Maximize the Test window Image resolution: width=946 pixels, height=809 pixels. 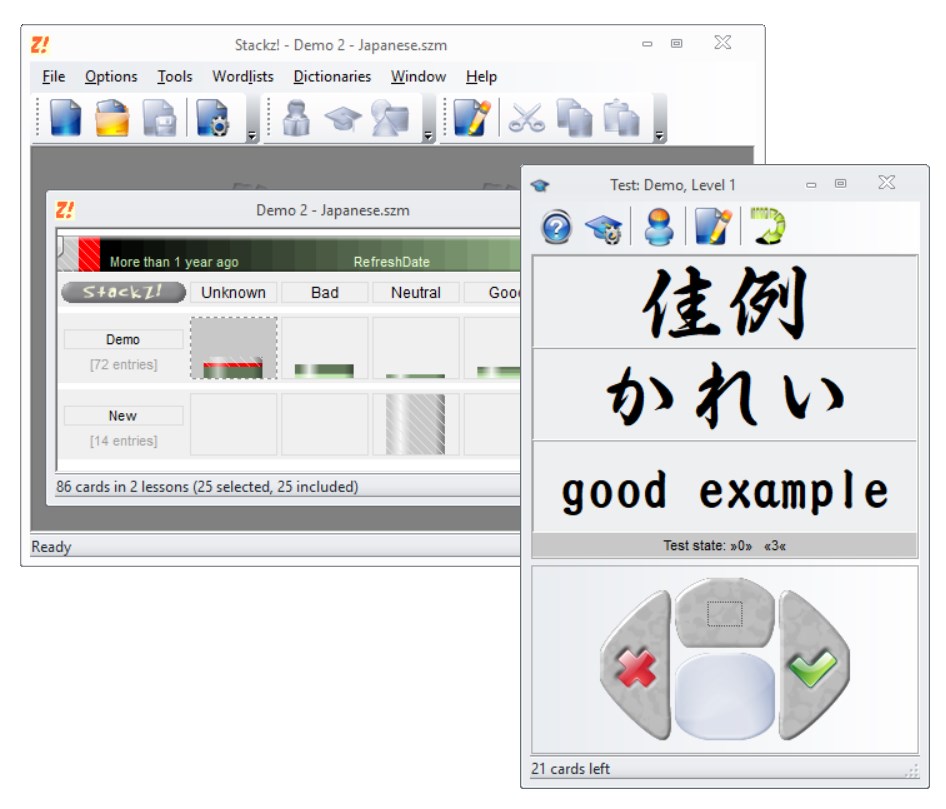tap(840, 183)
